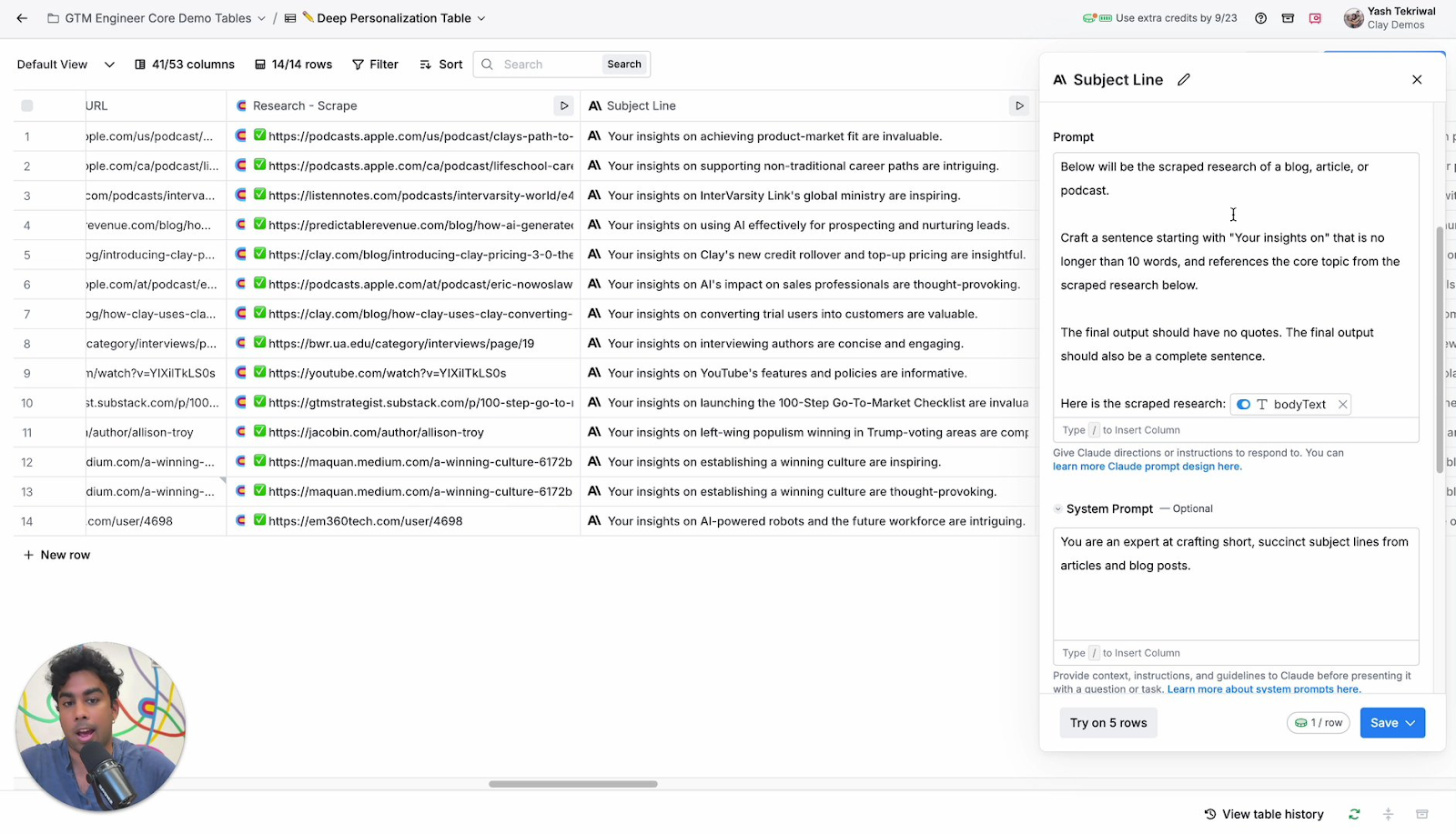Image resolution: width=1456 pixels, height=834 pixels.
Task: Open the Sort menu
Action: pos(441,65)
